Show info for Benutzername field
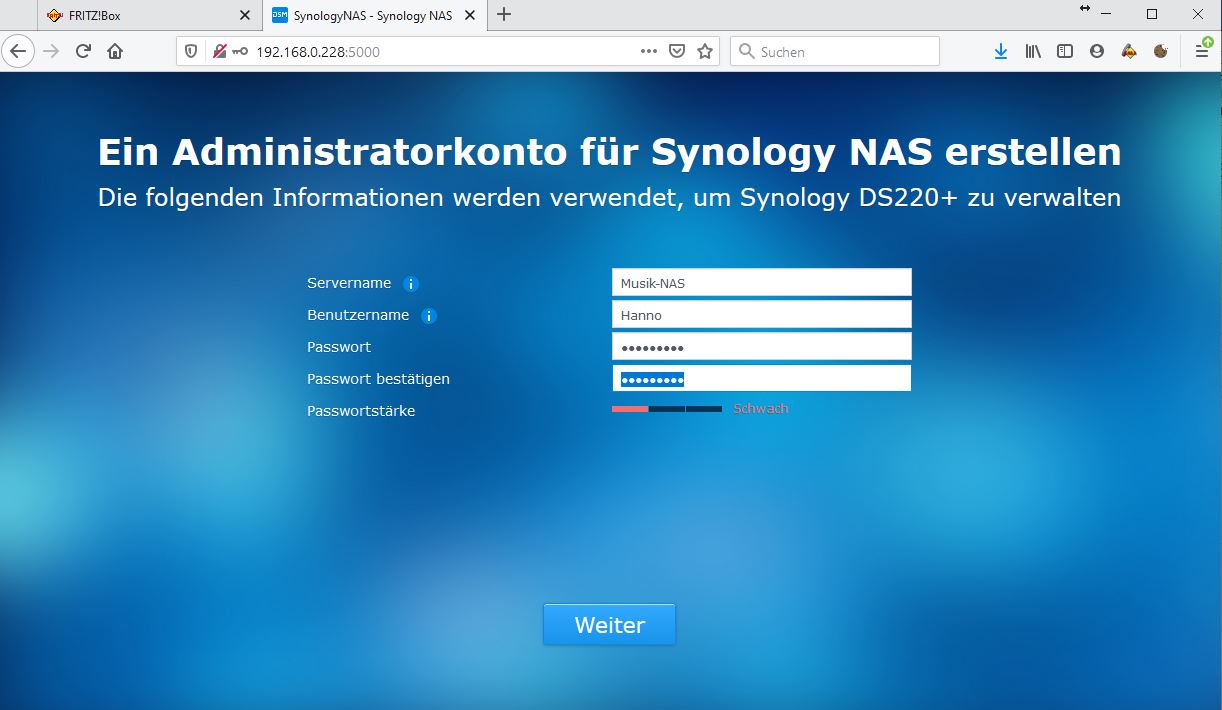 coord(429,316)
